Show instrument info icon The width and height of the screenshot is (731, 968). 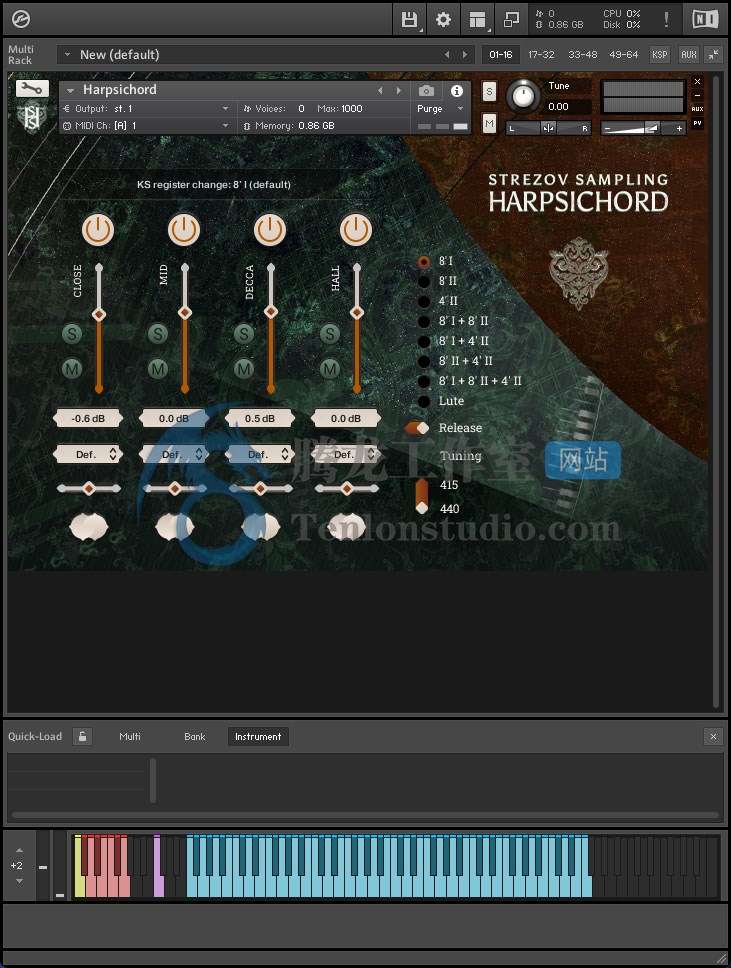457,91
